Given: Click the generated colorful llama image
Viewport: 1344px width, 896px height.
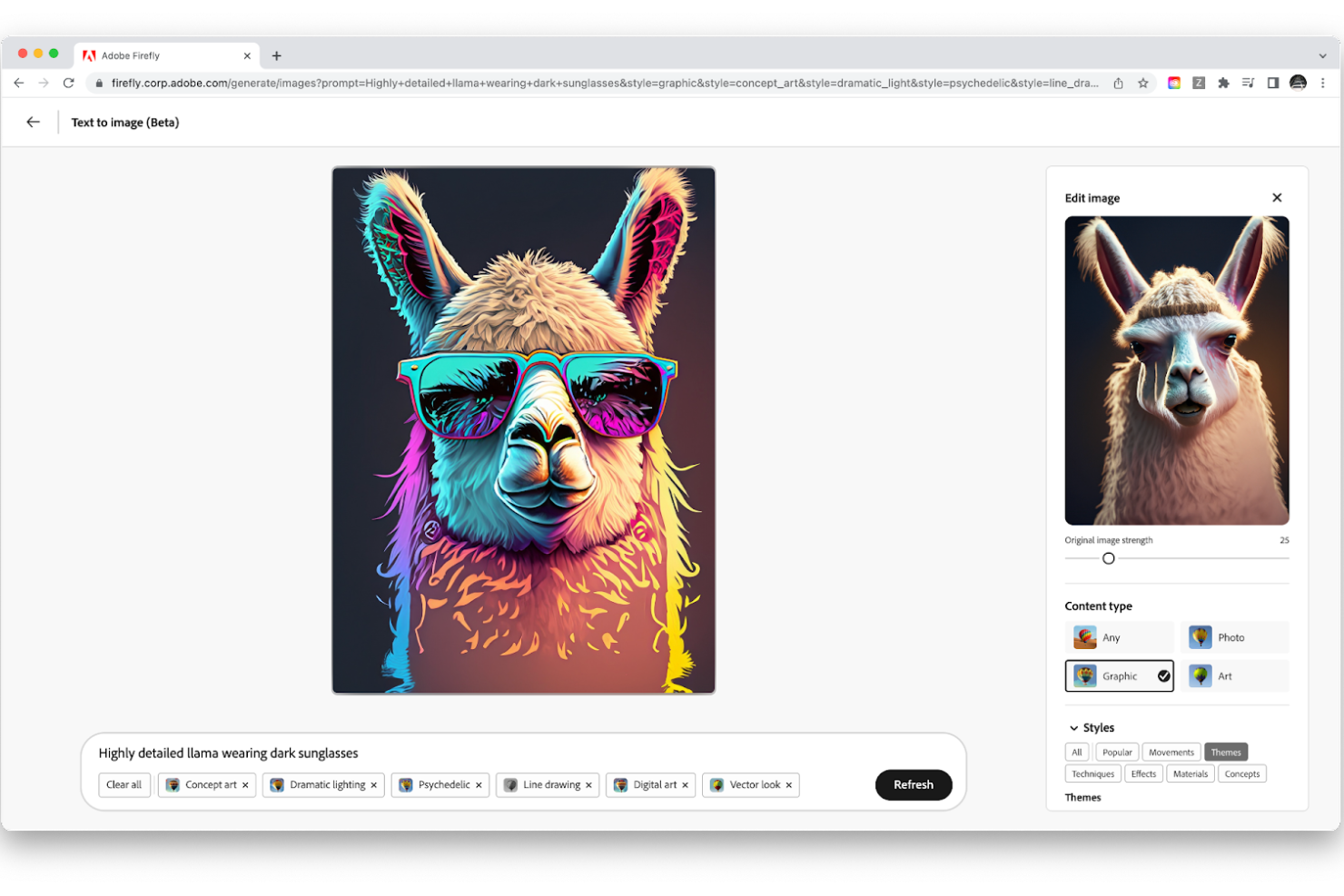Looking at the screenshot, I should click(x=524, y=430).
